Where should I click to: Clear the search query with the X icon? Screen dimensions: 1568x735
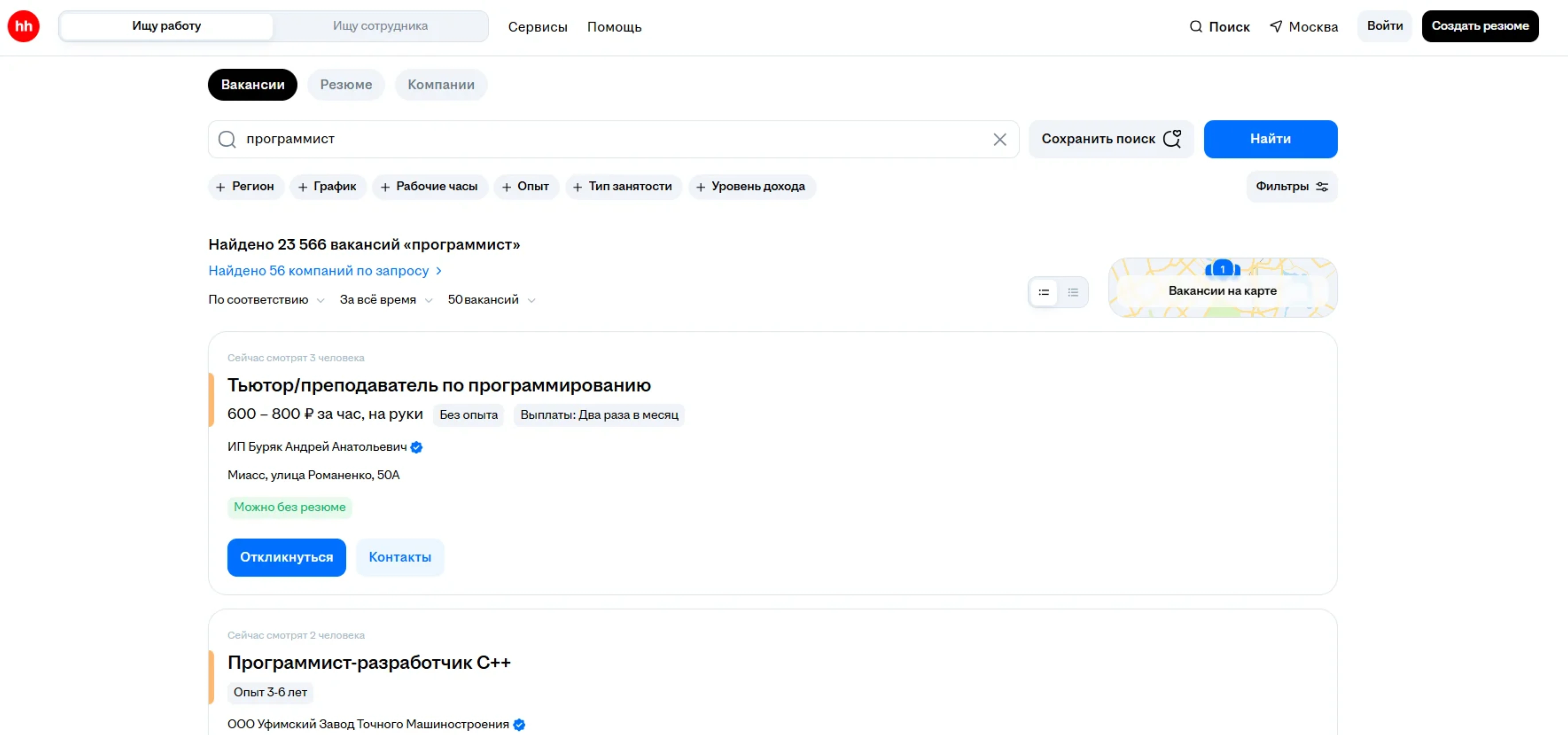pyautogui.click(x=999, y=139)
